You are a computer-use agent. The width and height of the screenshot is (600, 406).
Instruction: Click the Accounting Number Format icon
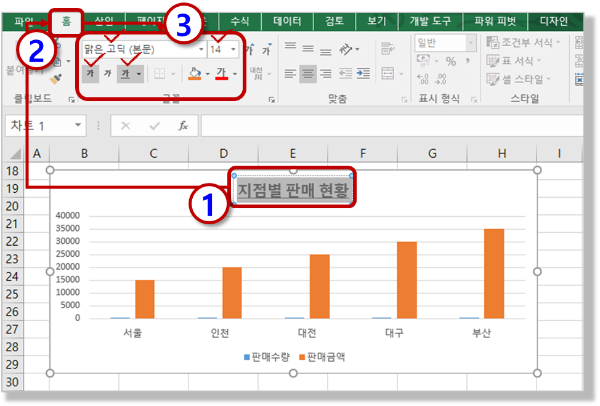pyautogui.click(x=423, y=60)
